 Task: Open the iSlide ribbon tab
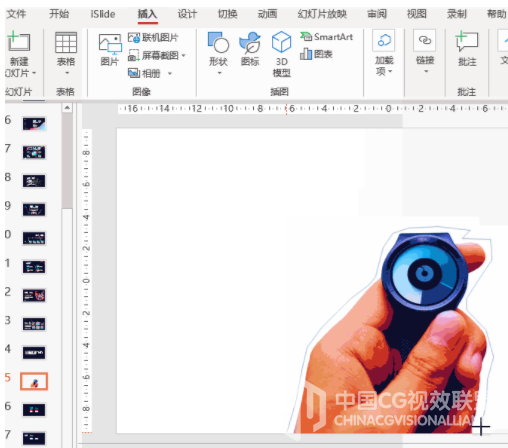103,14
